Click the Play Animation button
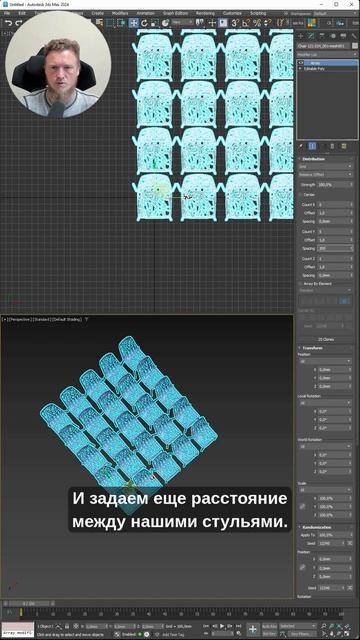360x640 pixels. [222, 626]
